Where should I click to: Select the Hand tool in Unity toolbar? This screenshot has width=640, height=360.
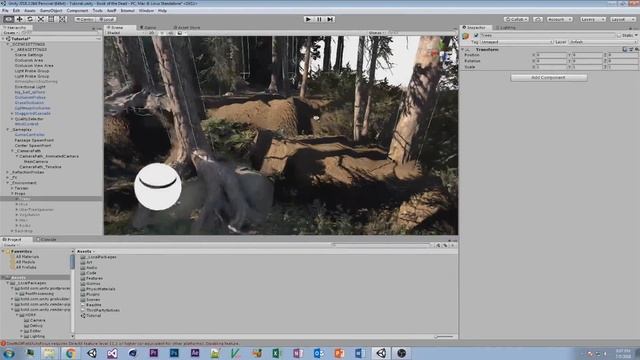tap(9, 19)
